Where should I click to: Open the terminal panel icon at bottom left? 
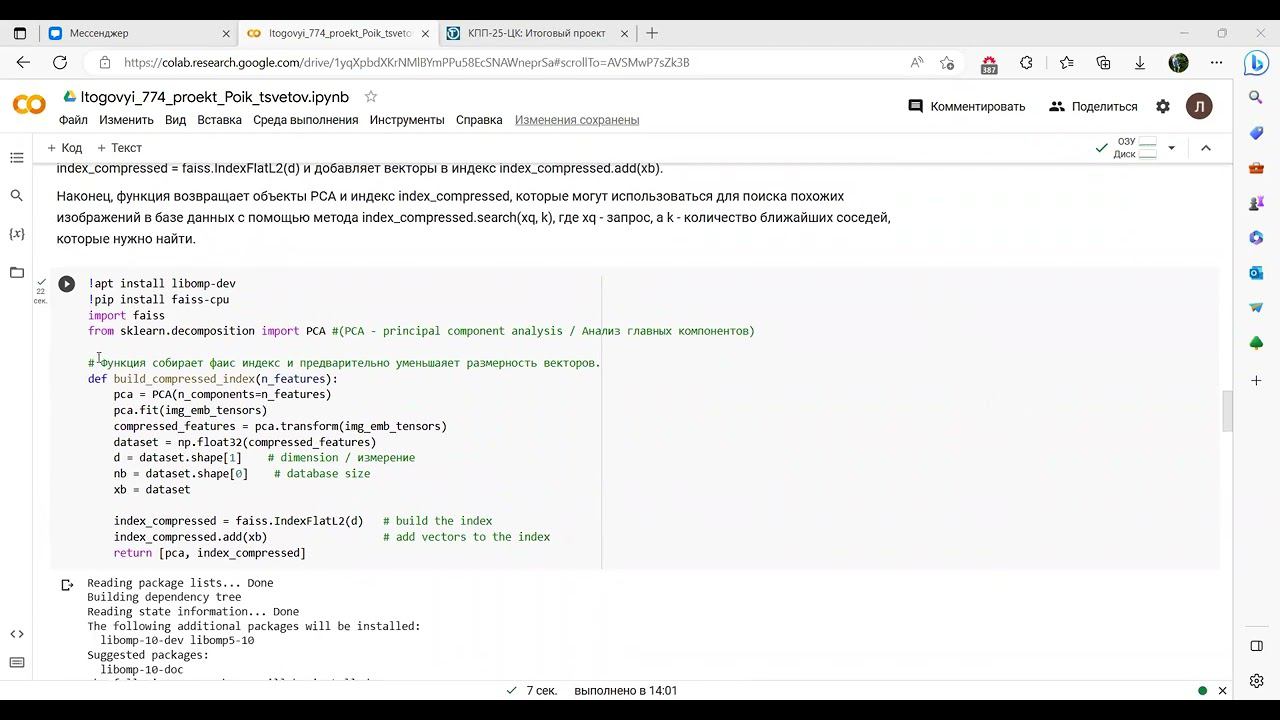[16, 662]
